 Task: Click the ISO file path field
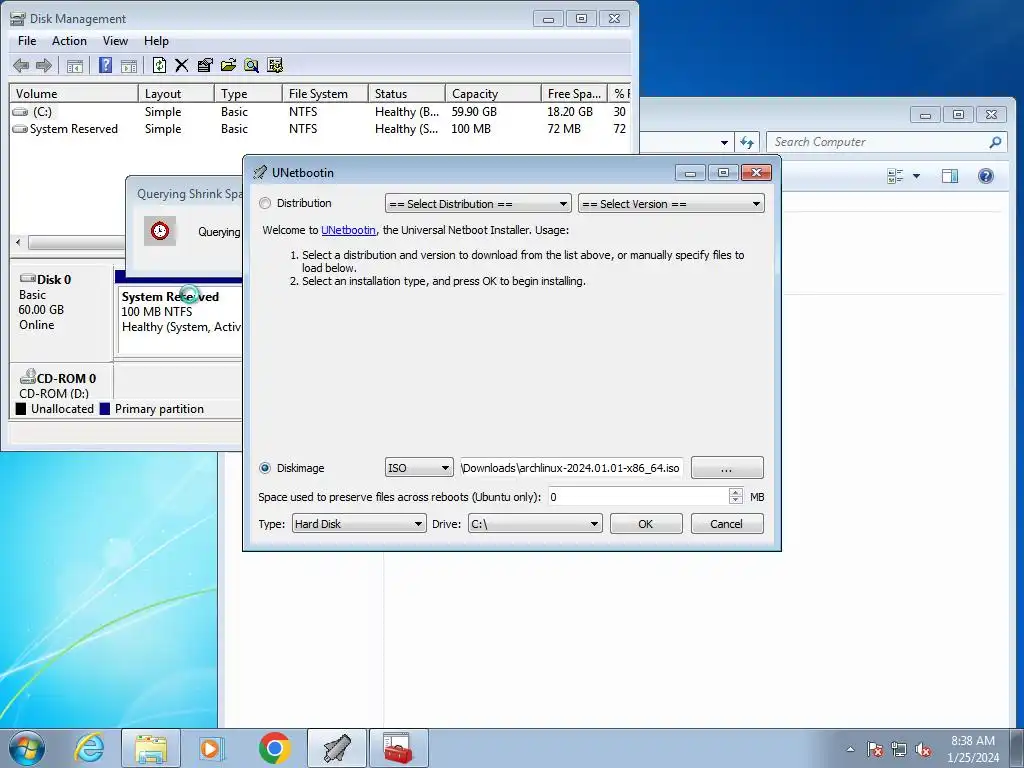571,468
